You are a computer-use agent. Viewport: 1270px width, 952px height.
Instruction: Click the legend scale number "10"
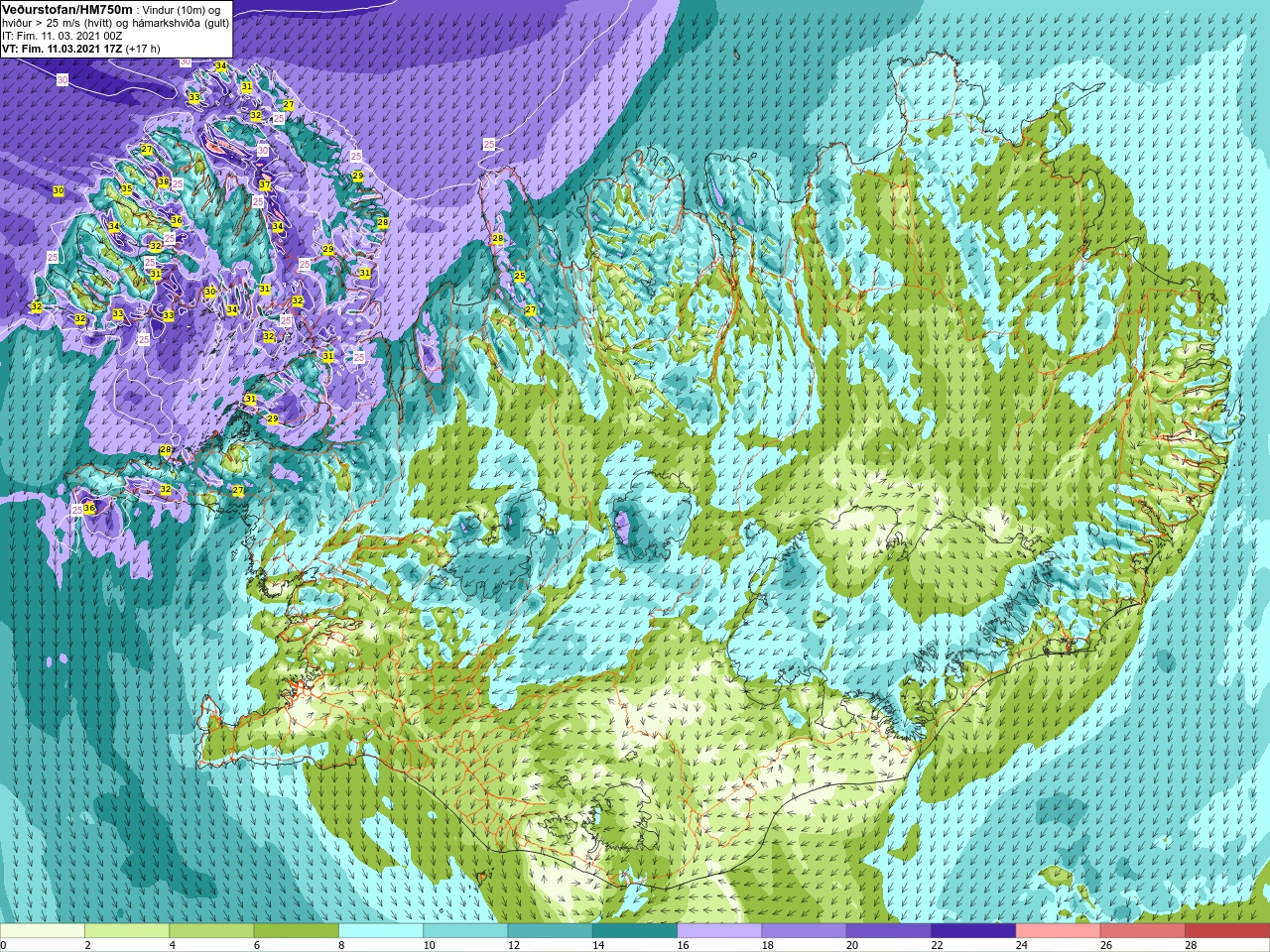pos(429,945)
